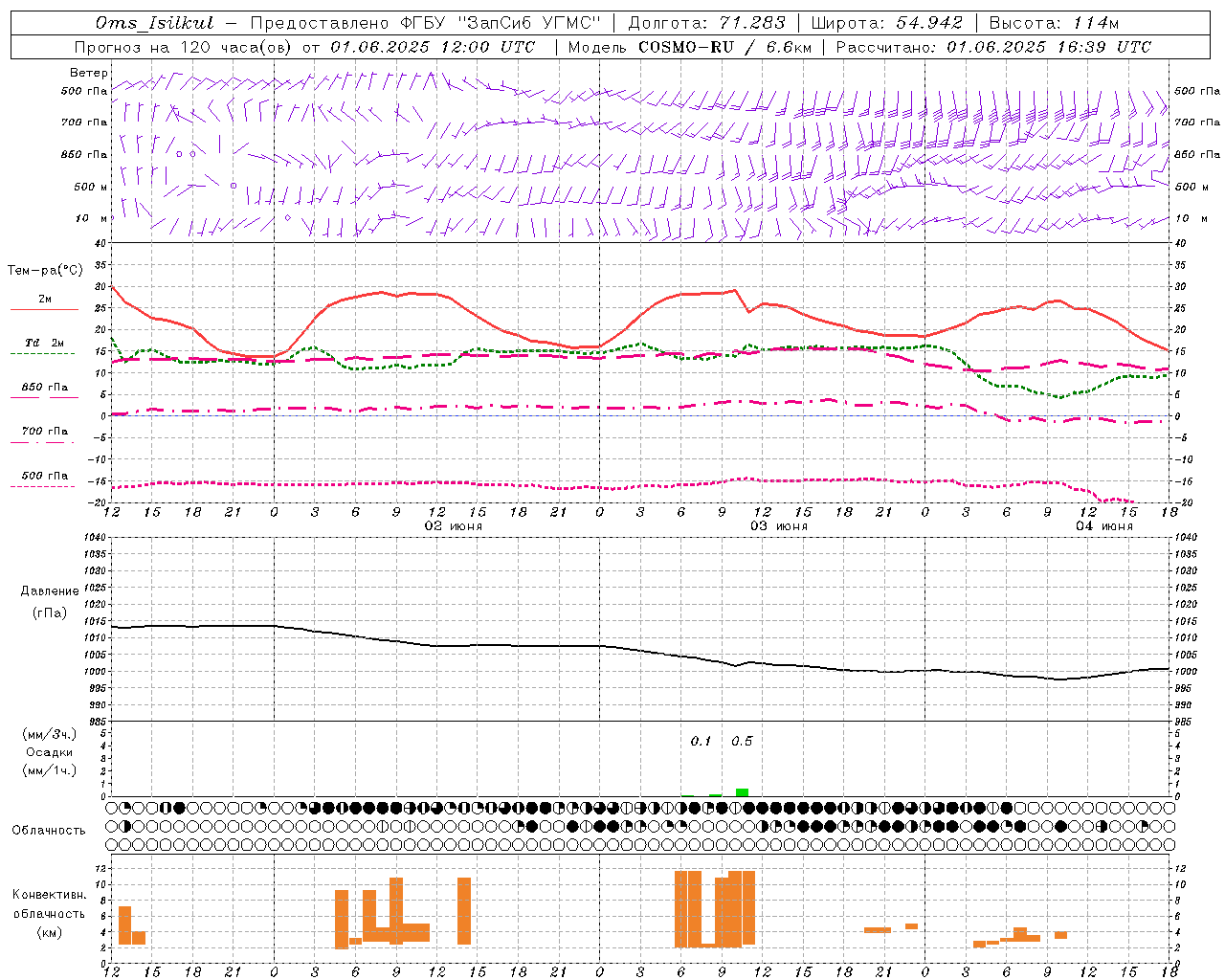Click the station name Oms_Isilkul

(155, 23)
